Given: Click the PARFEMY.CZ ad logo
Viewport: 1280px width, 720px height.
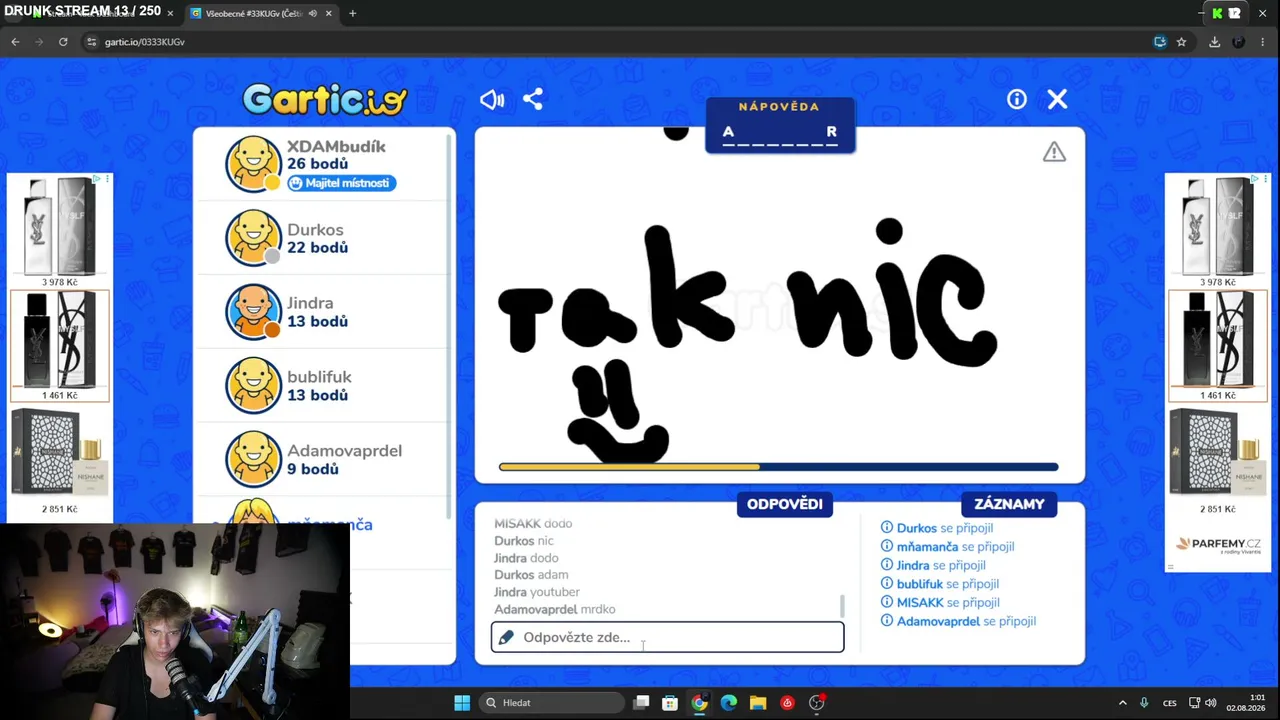Looking at the screenshot, I should (1218, 545).
